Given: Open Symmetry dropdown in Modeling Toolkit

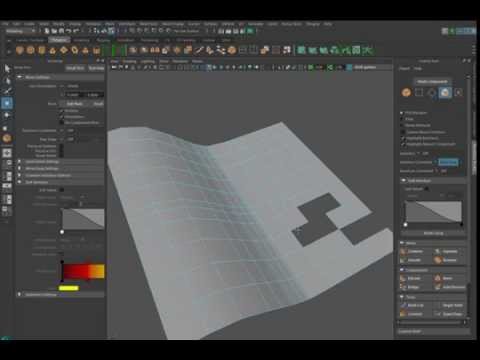Looking at the screenshot, I should click(x=425, y=154).
